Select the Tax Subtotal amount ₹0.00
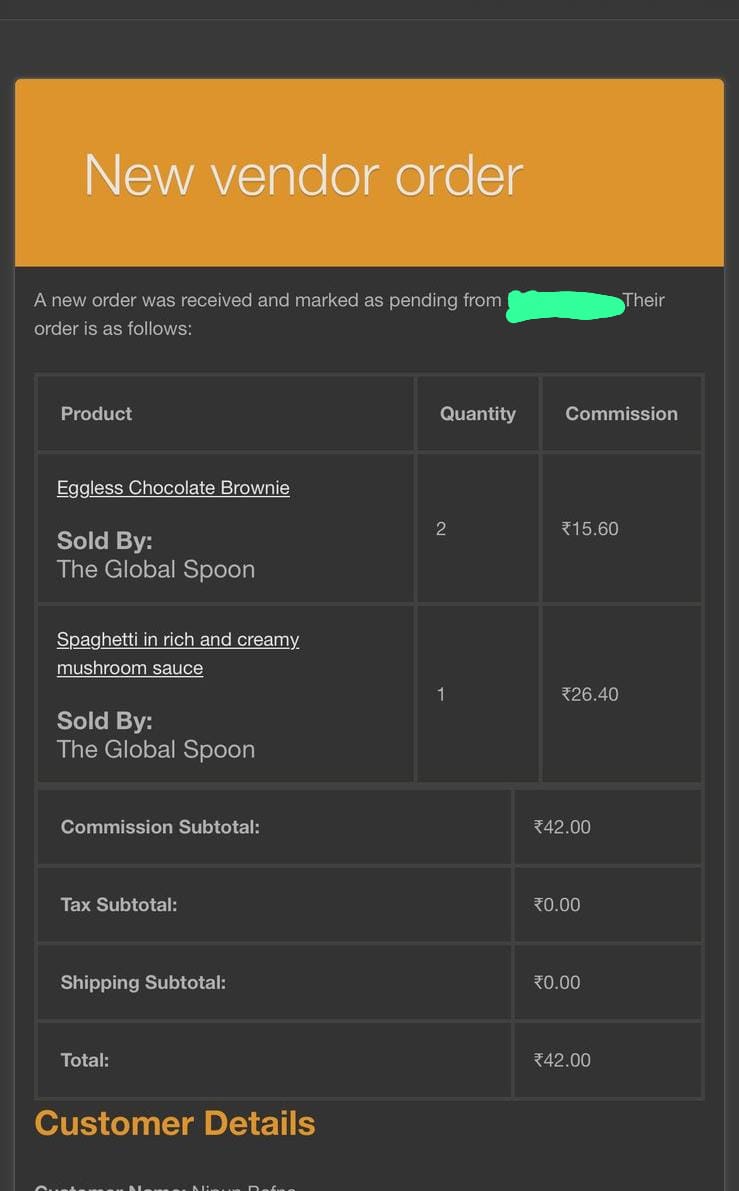Screen dimensions: 739x1191 click(557, 905)
